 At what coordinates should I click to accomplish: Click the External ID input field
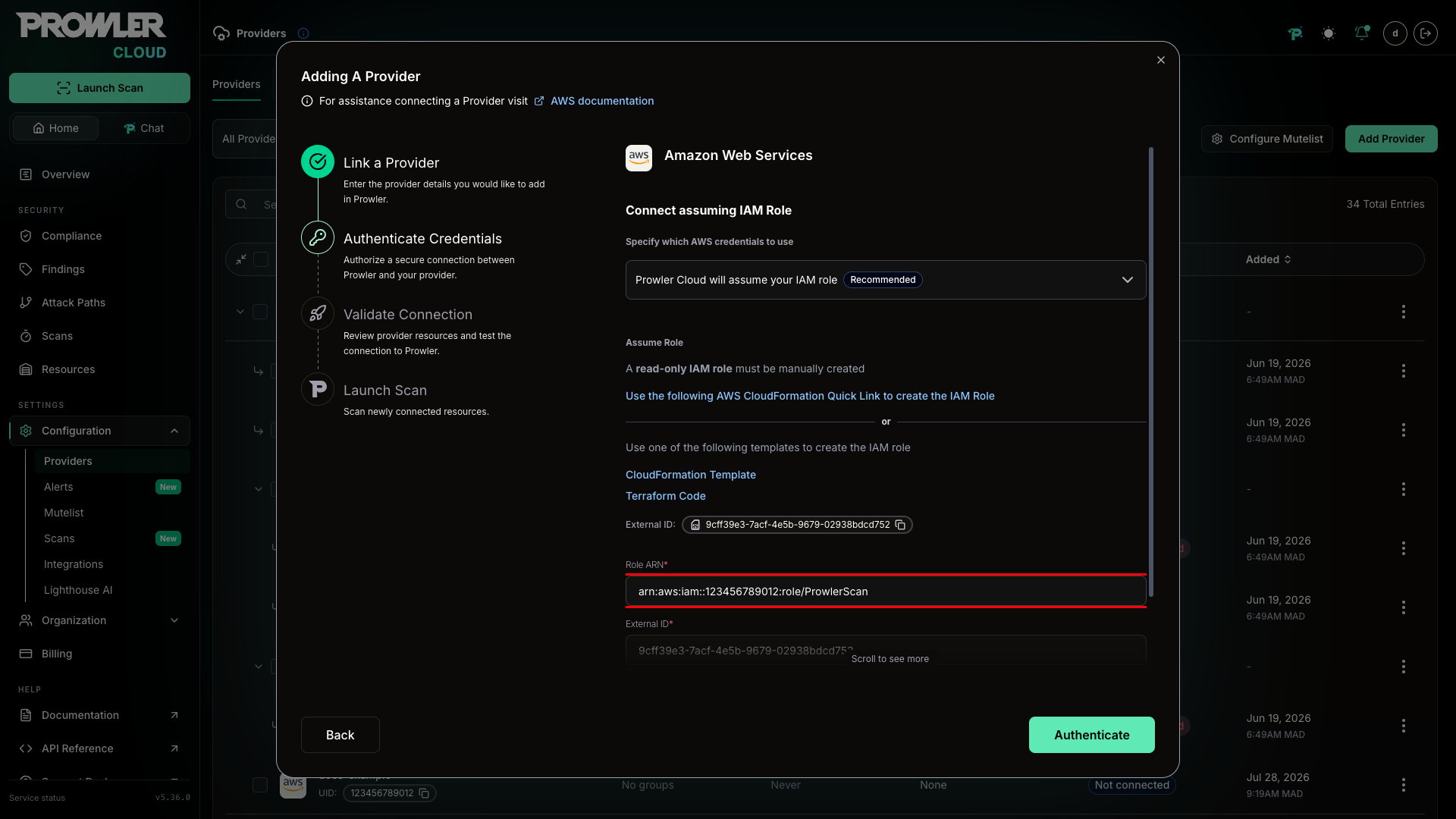(885, 650)
